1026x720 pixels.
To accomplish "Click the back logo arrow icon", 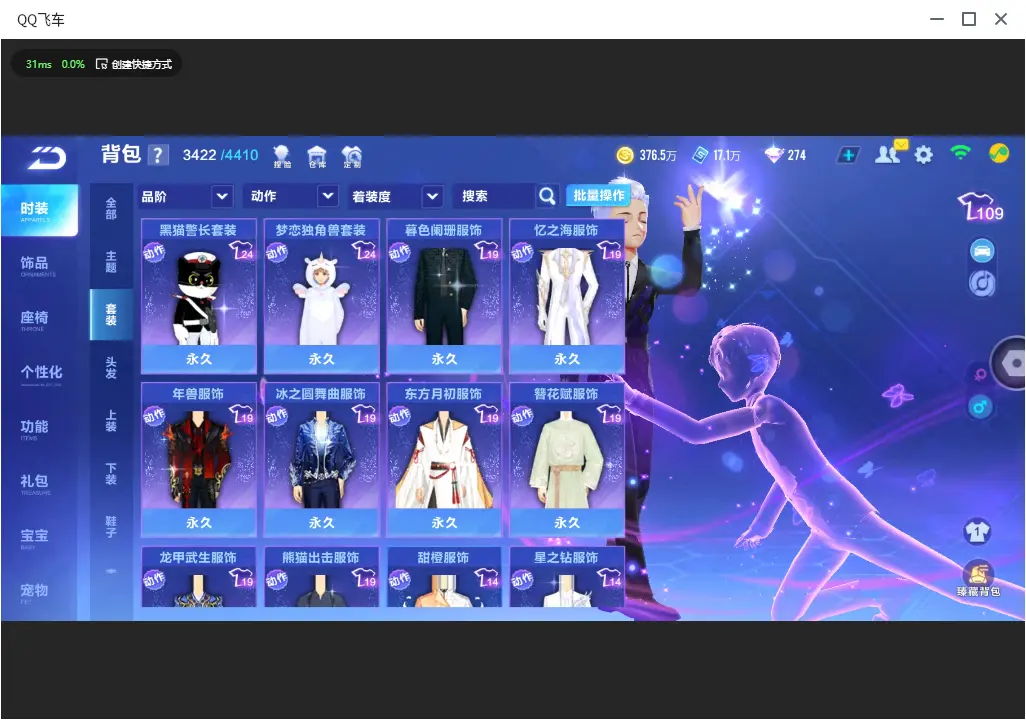I will (x=46, y=158).
